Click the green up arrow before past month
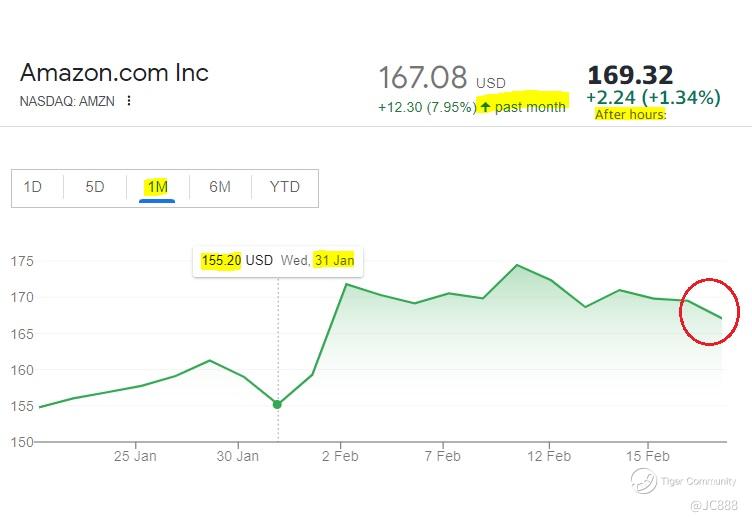The height and width of the screenshot is (523, 752). (485, 106)
